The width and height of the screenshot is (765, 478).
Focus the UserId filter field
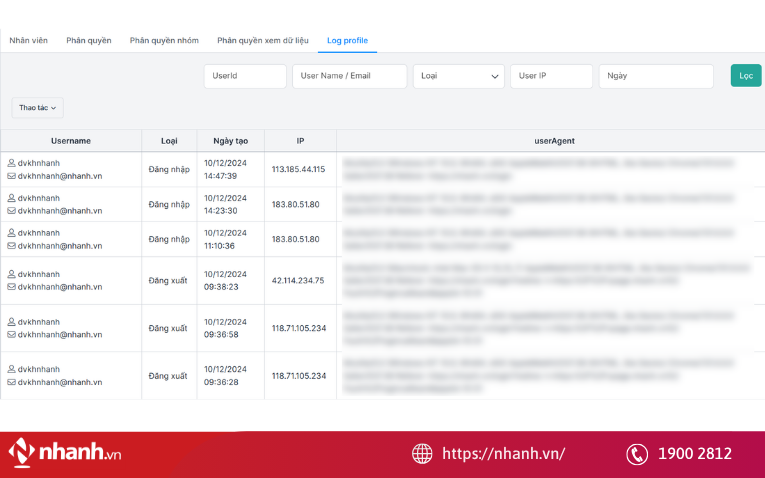(x=245, y=76)
